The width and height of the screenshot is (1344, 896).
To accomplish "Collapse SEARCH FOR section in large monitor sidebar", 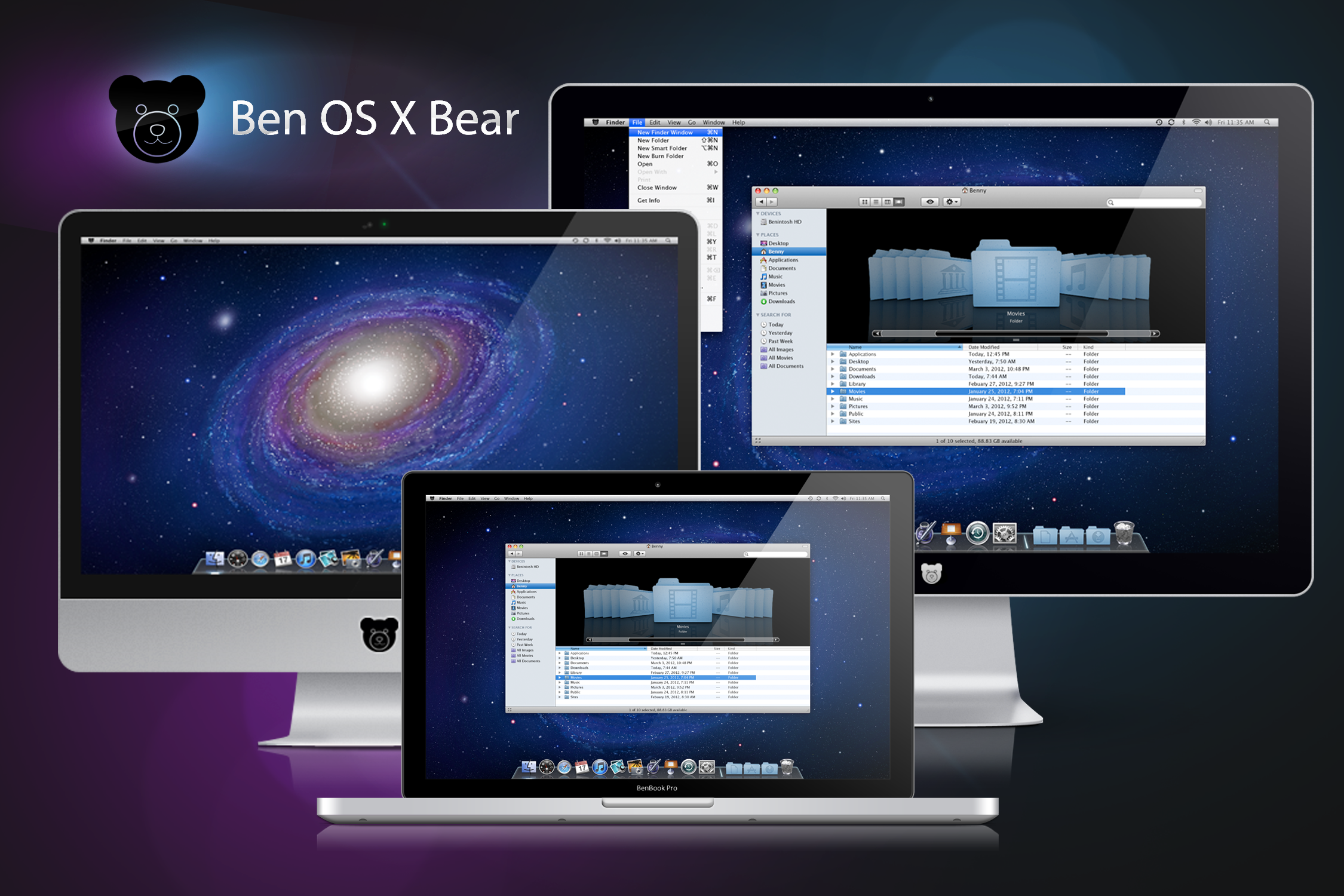I will point(758,315).
